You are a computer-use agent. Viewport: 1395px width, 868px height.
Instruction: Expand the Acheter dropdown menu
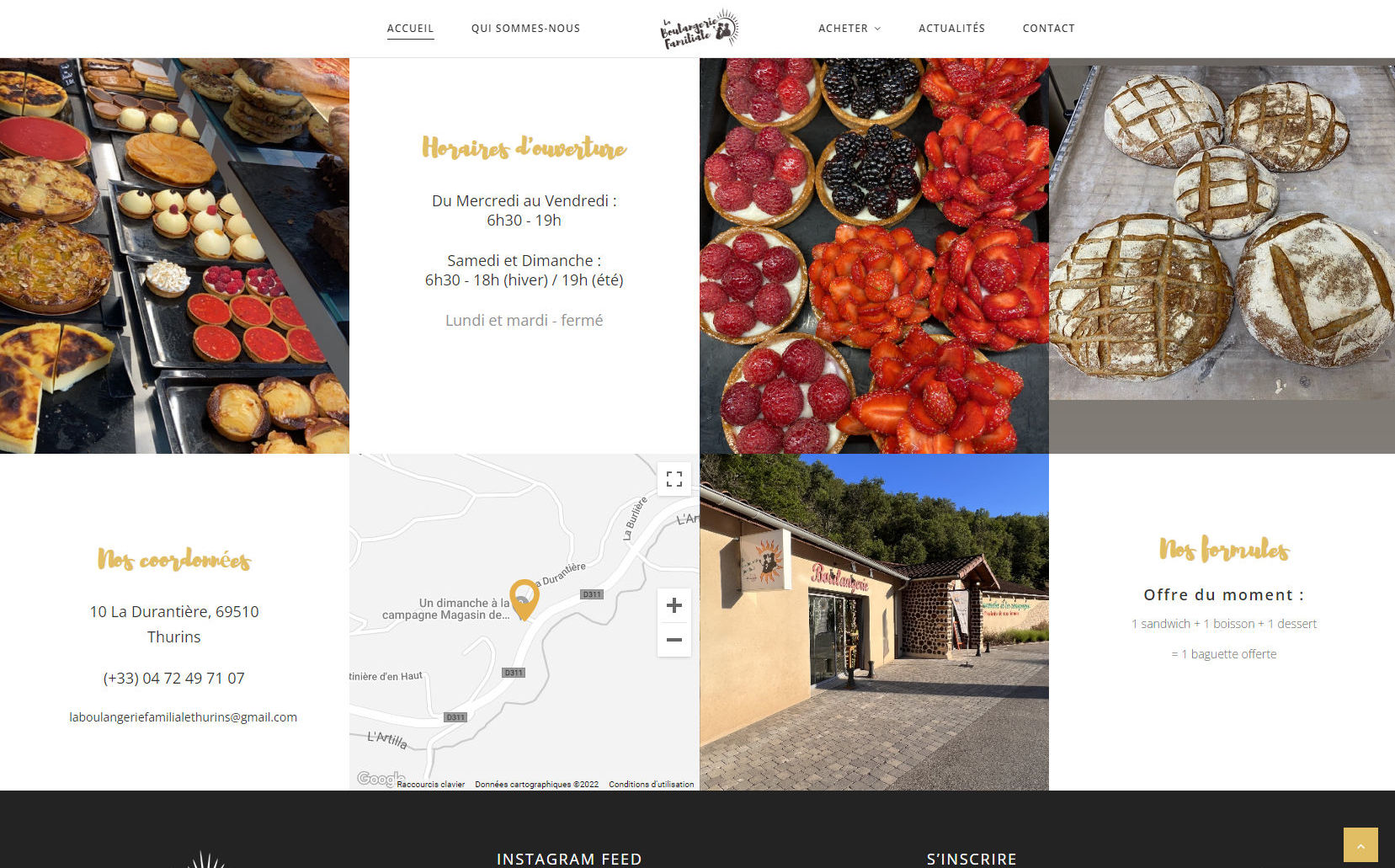(x=849, y=29)
